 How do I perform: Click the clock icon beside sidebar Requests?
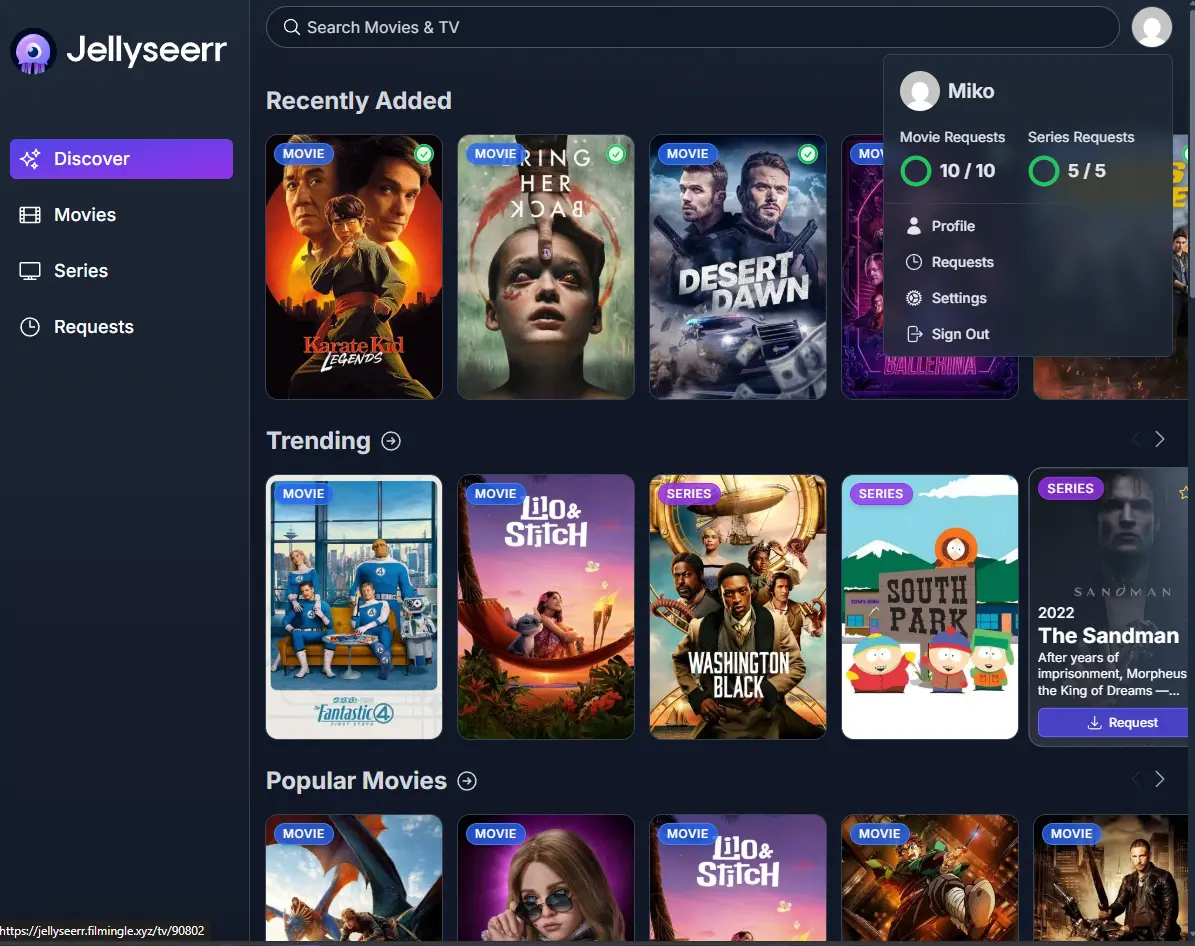tap(30, 327)
